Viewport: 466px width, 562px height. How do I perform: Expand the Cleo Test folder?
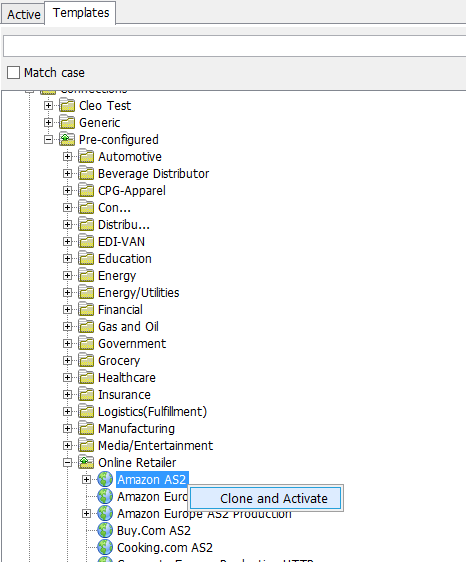tap(48, 106)
